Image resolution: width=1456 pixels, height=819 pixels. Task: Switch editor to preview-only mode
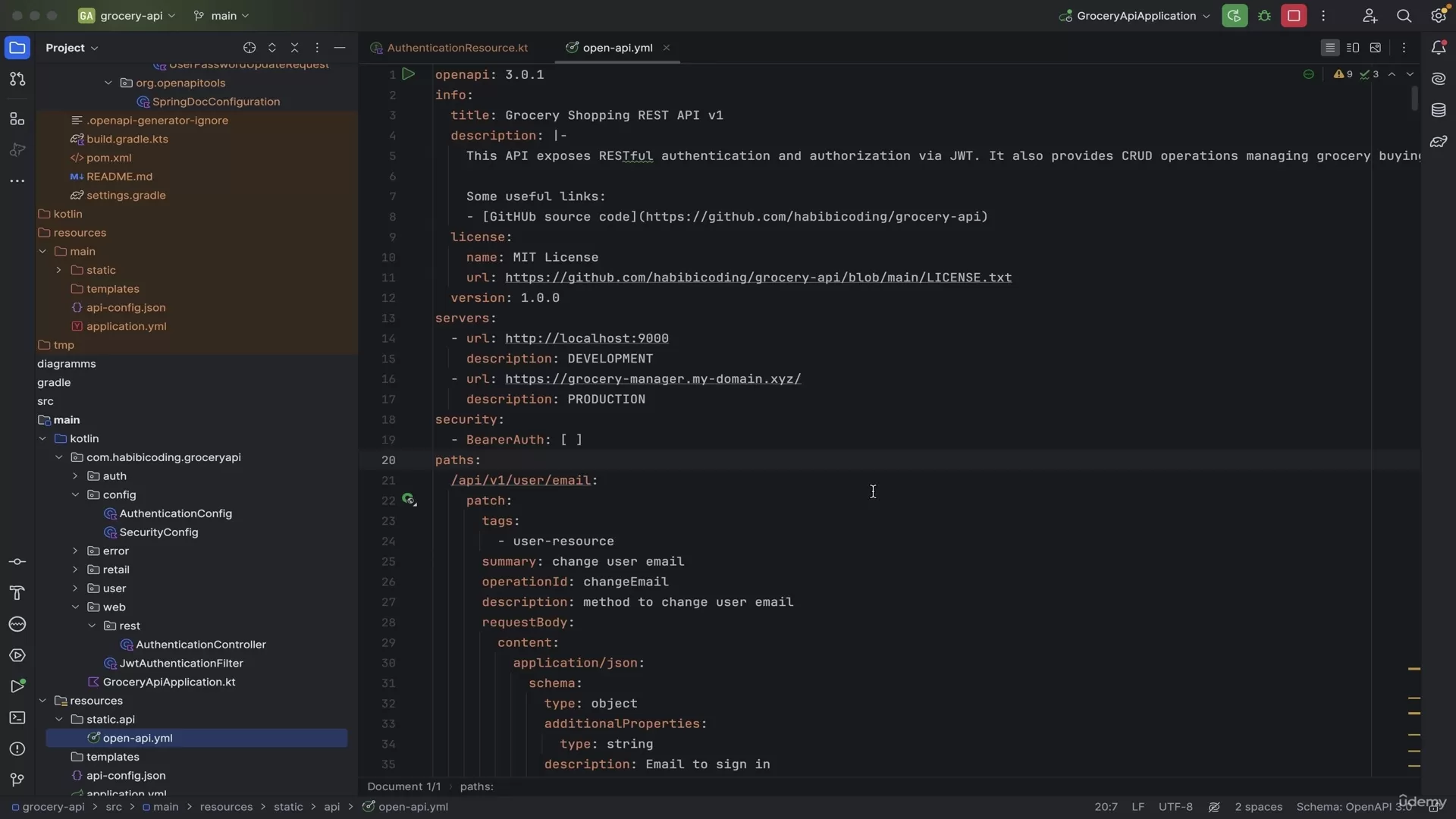click(x=1376, y=47)
